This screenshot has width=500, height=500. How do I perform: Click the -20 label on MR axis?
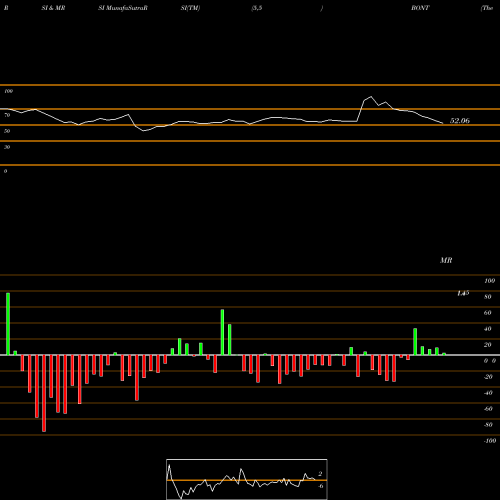[x=488, y=377]
